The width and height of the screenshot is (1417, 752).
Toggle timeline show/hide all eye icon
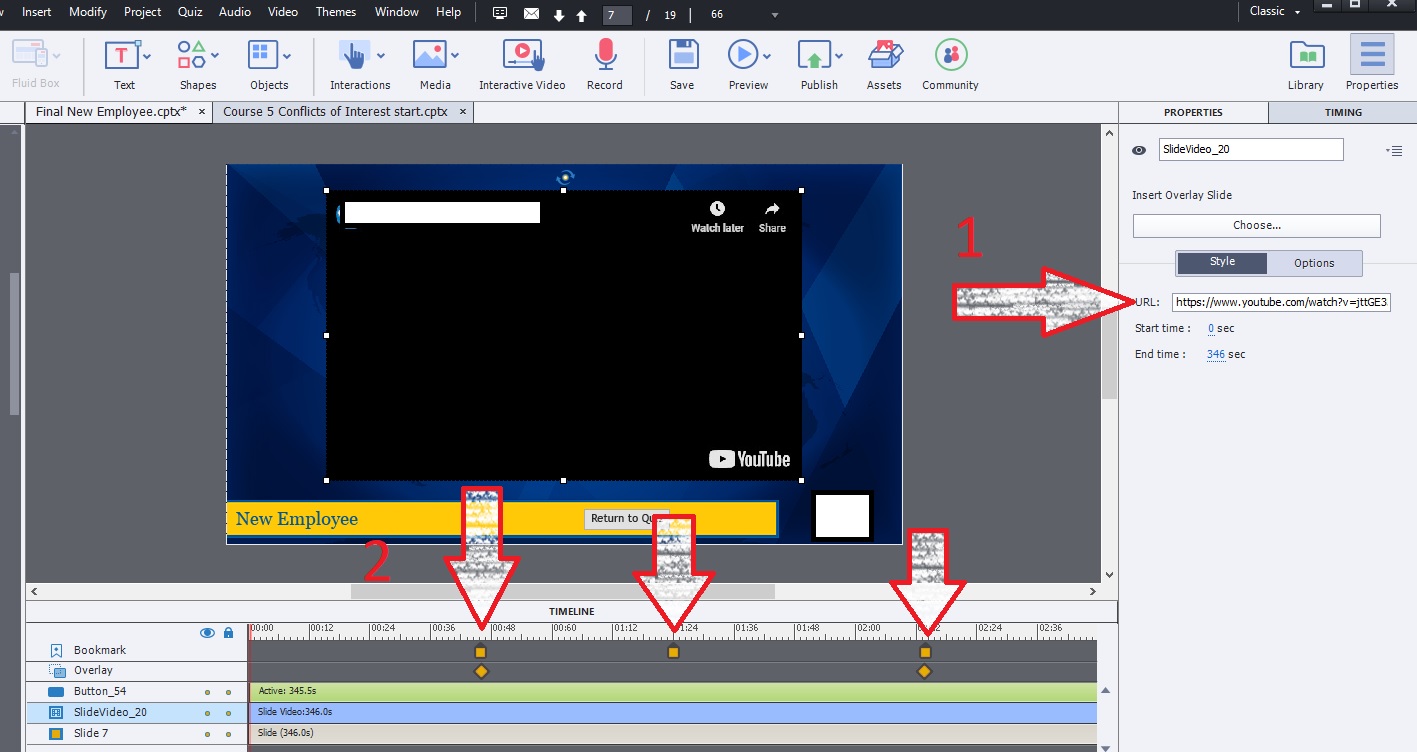[x=207, y=633]
